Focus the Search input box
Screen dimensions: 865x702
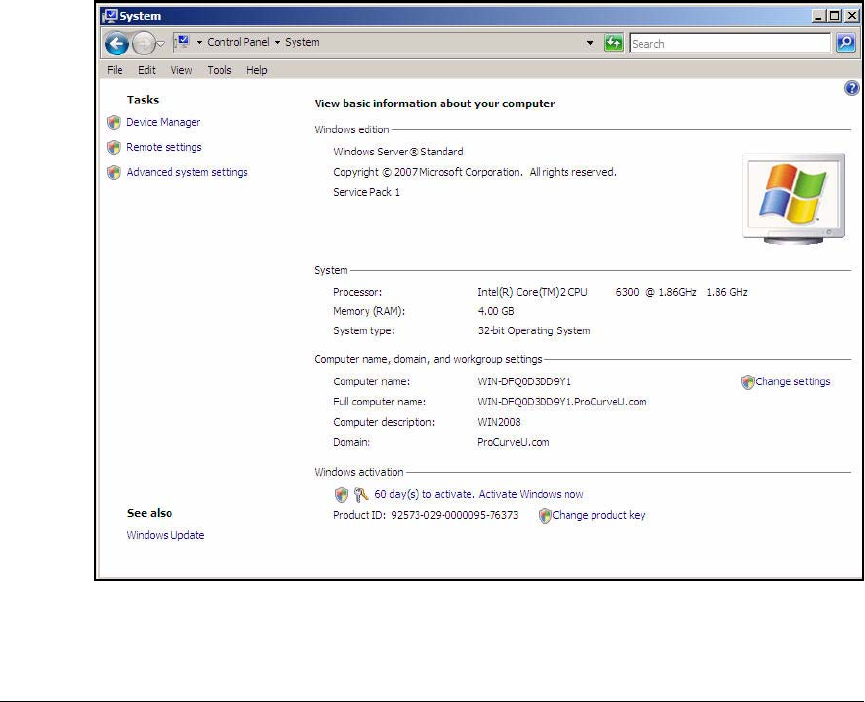730,44
